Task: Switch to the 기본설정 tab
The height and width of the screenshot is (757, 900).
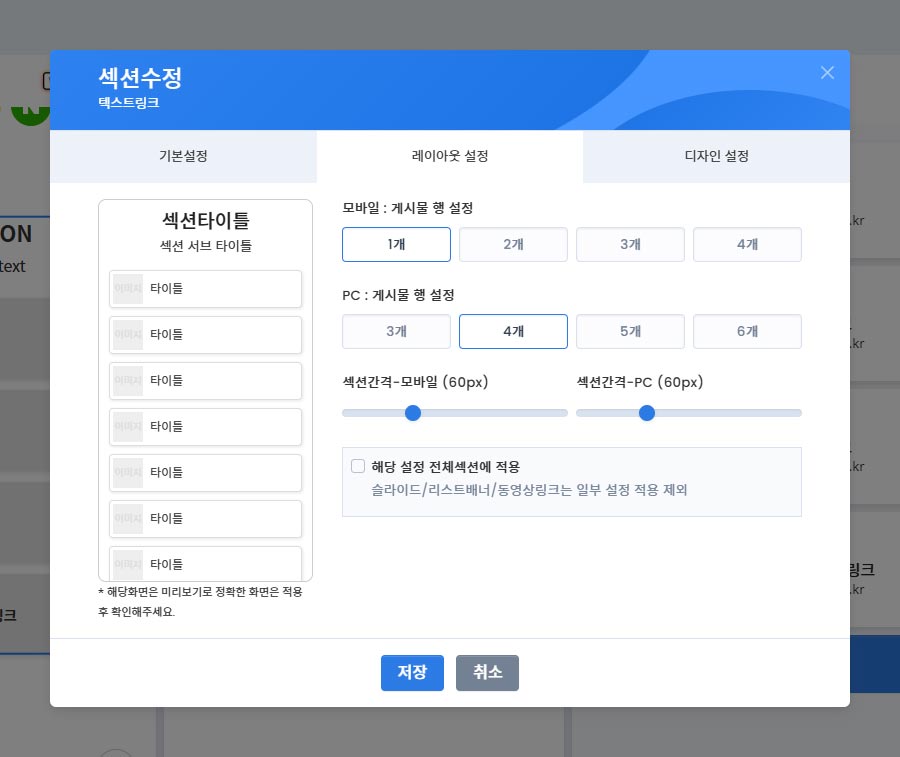Action: (x=183, y=157)
